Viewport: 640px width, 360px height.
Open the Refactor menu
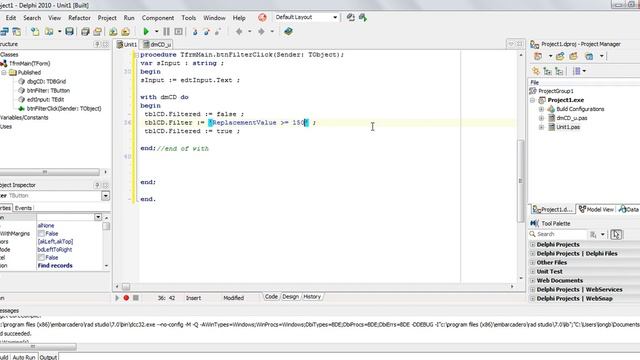(x=79, y=18)
